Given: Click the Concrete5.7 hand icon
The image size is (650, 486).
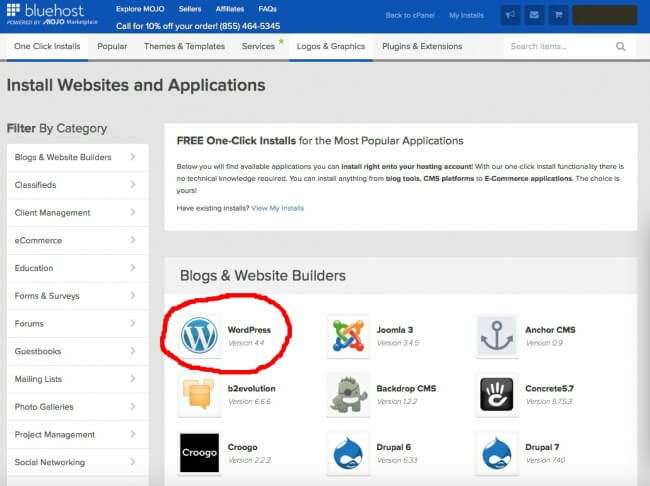Looking at the screenshot, I should (496, 394).
